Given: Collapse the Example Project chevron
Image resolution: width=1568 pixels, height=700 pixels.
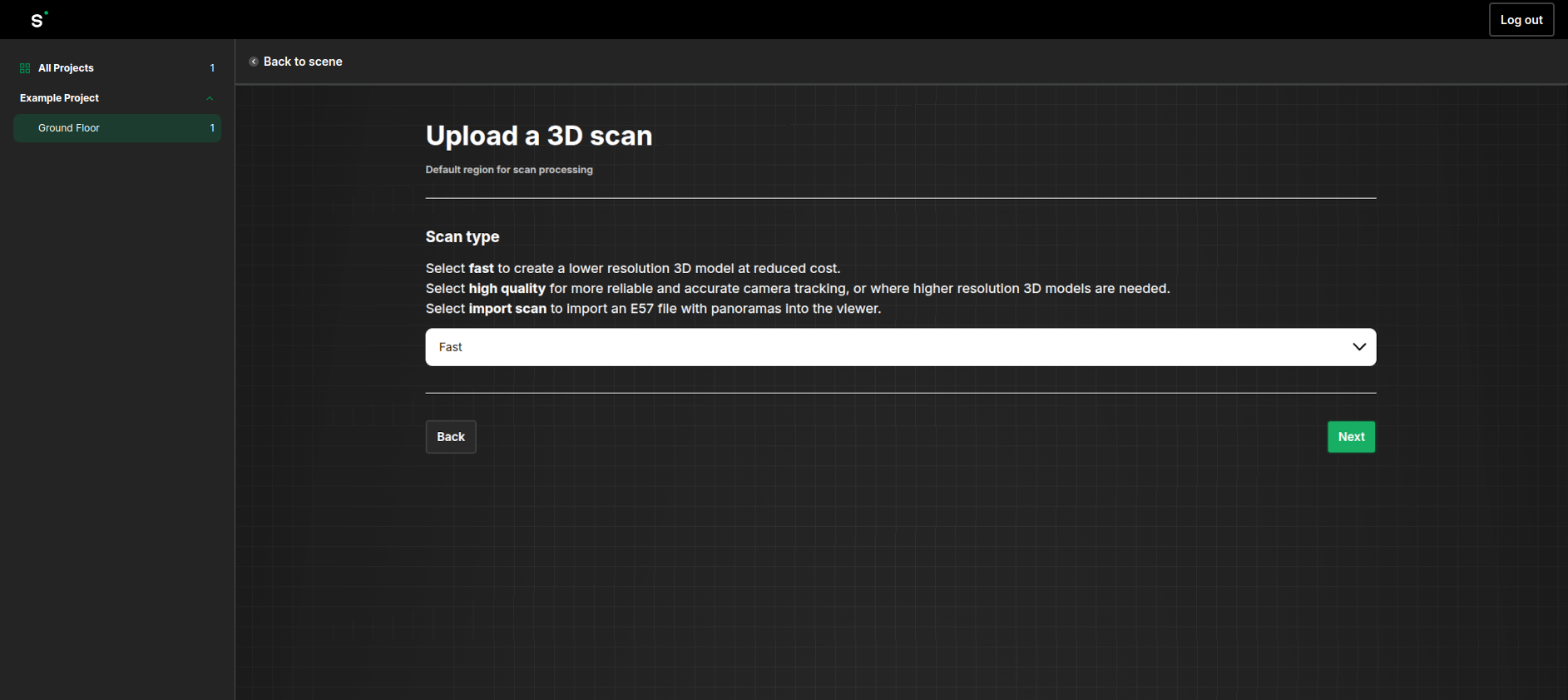Looking at the screenshot, I should point(210,98).
